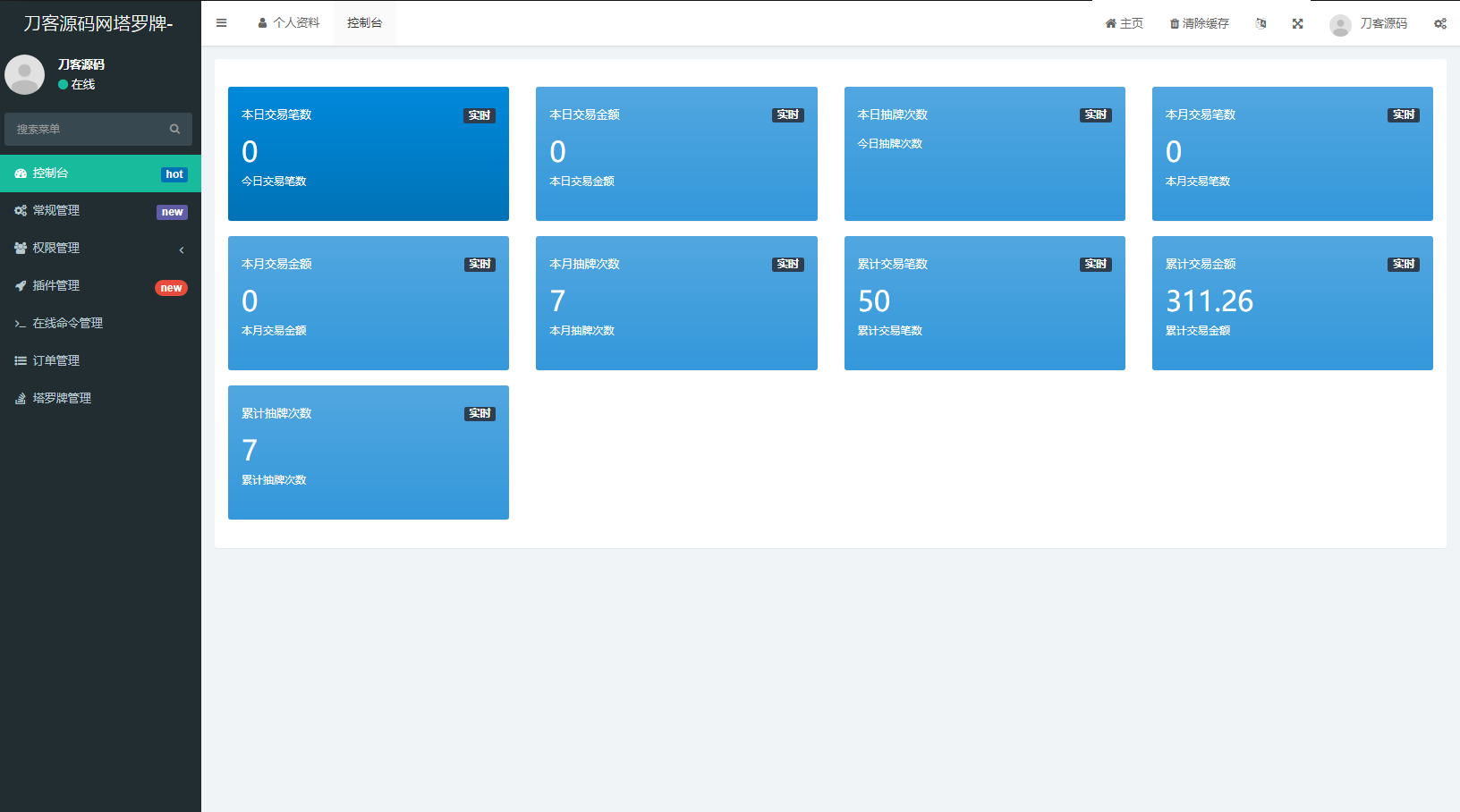Click the language switch icon in header
Viewport: 1460px width, 812px height.
[x=1261, y=23]
